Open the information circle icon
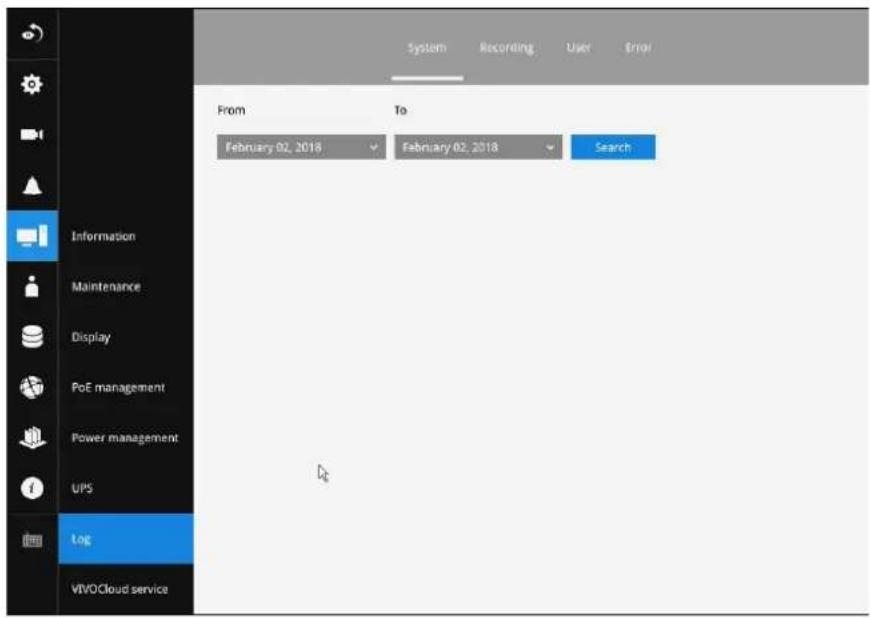 click(x=32, y=488)
